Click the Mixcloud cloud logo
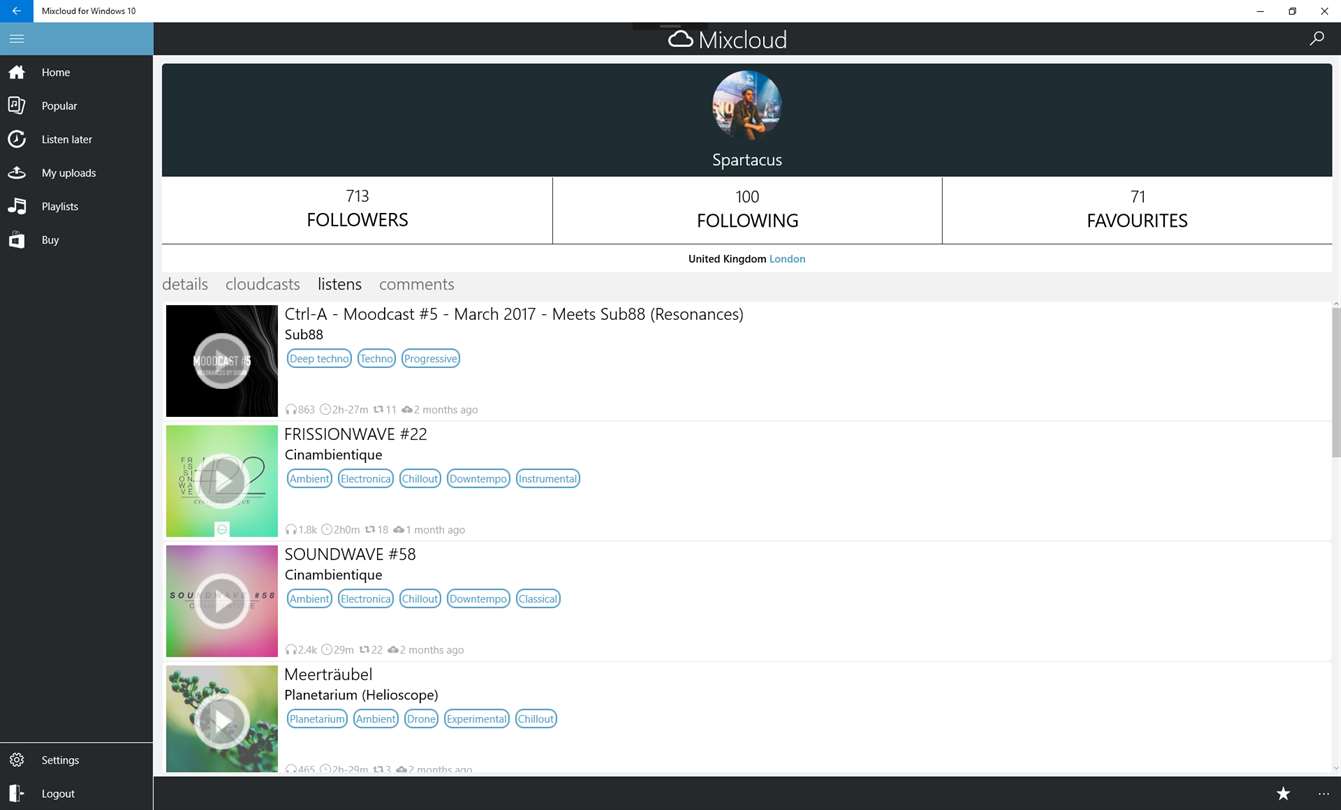 pyautogui.click(x=681, y=40)
